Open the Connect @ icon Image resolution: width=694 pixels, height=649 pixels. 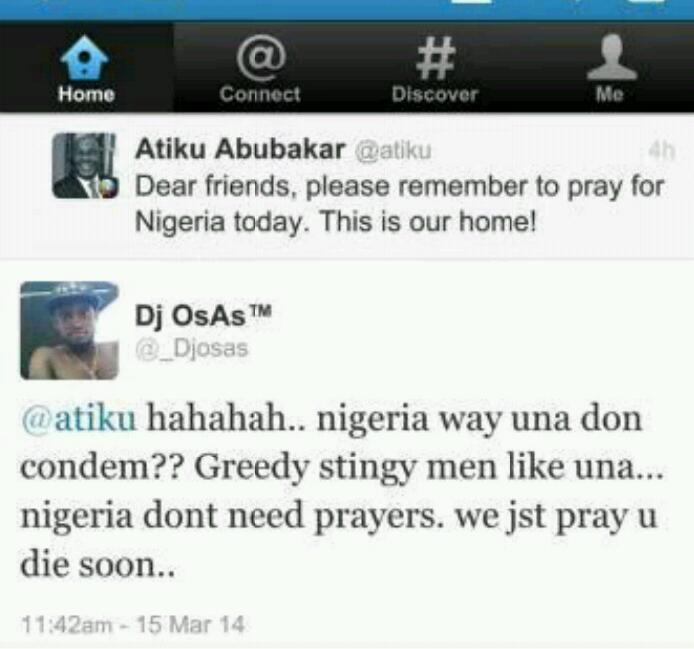click(x=261, y=57)
